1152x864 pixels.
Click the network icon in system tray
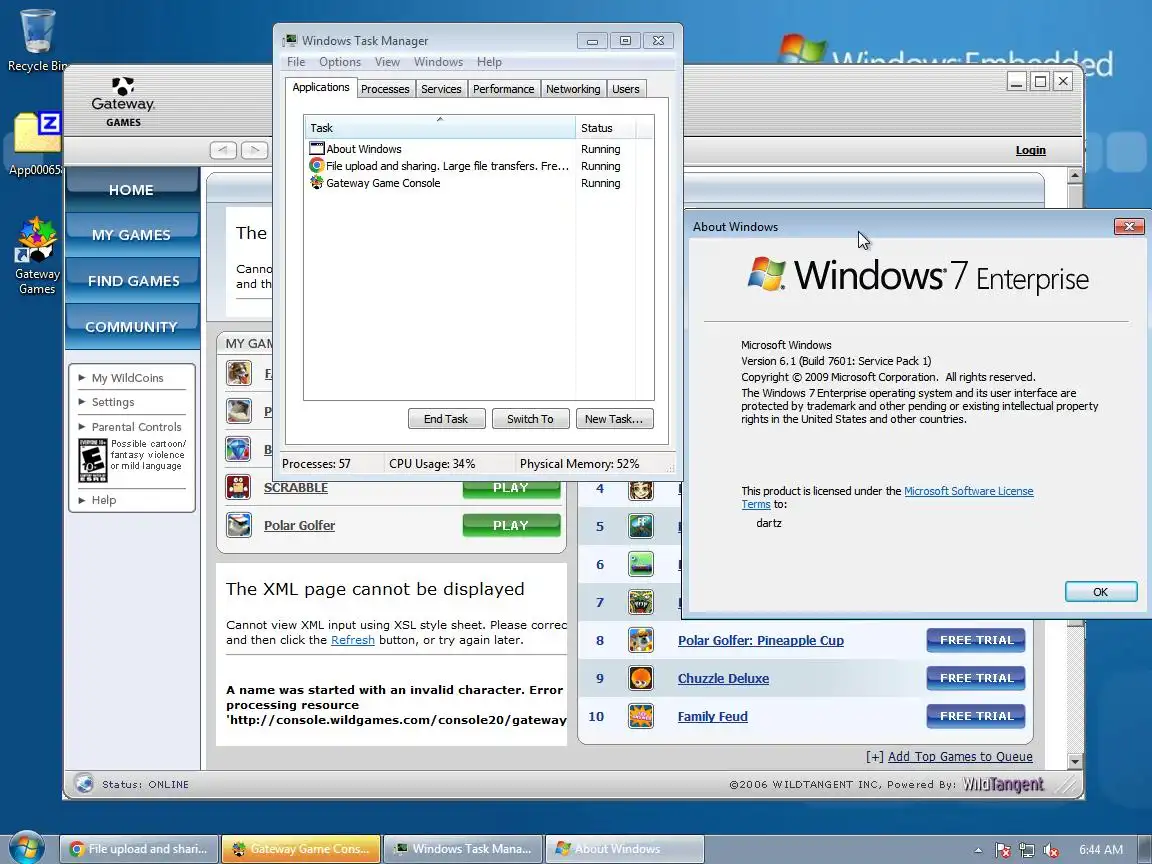click(1026, 850)
